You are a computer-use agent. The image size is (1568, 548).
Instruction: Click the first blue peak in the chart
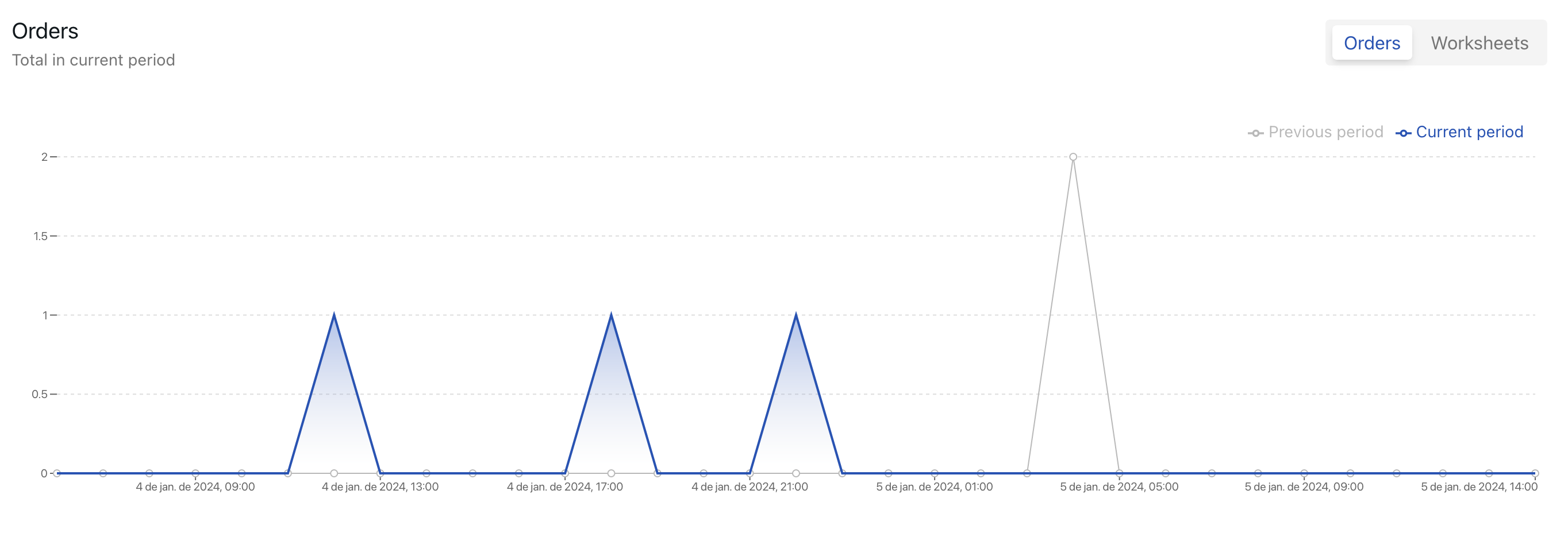click(x=334, y=315)
